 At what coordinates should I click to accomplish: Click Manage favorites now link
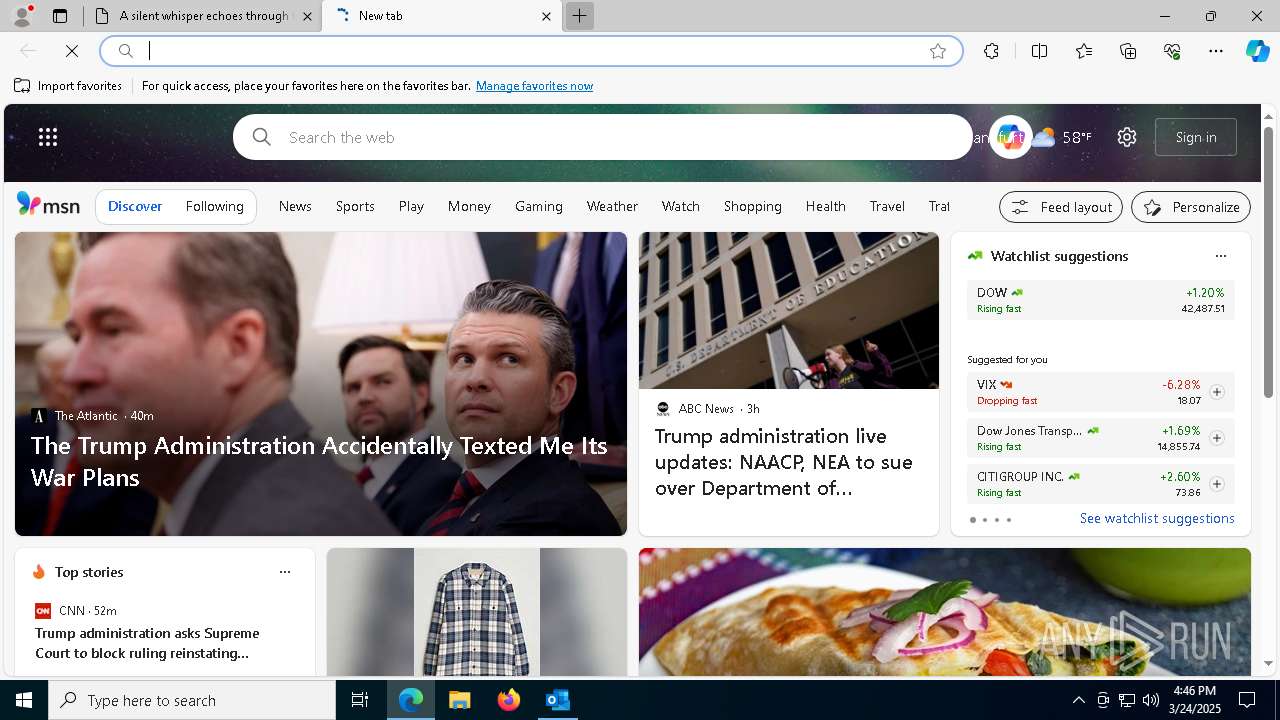click(x=534, y=86)
